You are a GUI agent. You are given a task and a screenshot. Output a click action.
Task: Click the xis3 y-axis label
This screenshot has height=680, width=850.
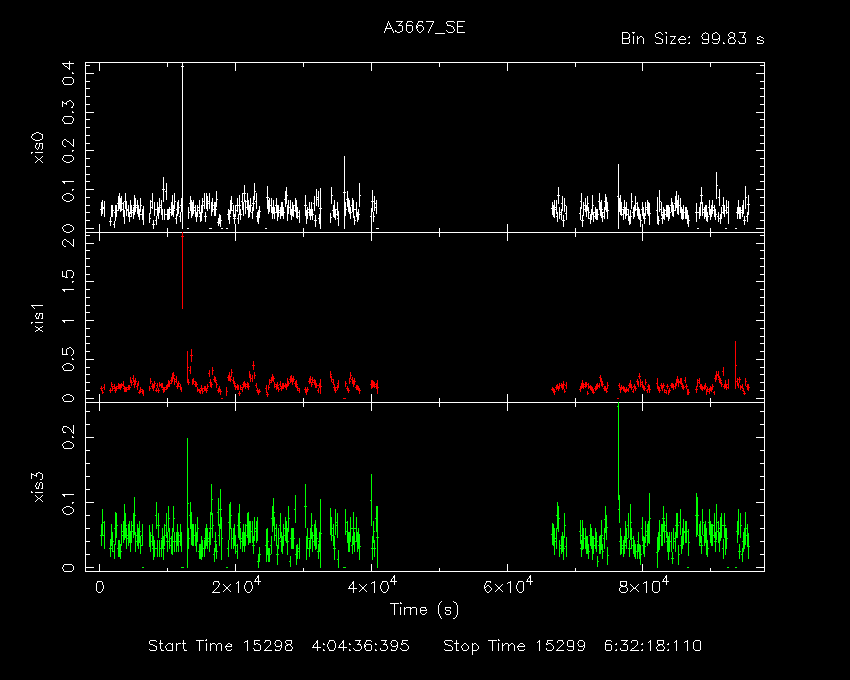pos(38,487)
